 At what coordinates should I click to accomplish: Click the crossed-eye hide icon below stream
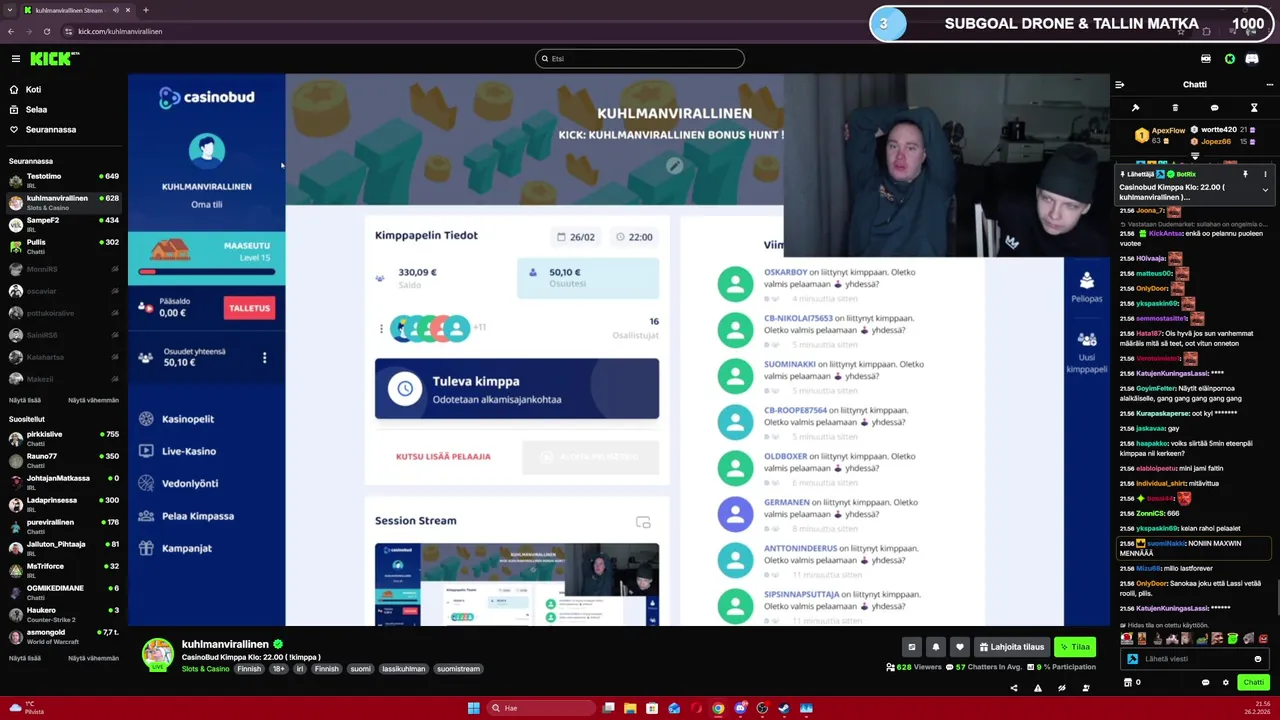(1062, 688)
